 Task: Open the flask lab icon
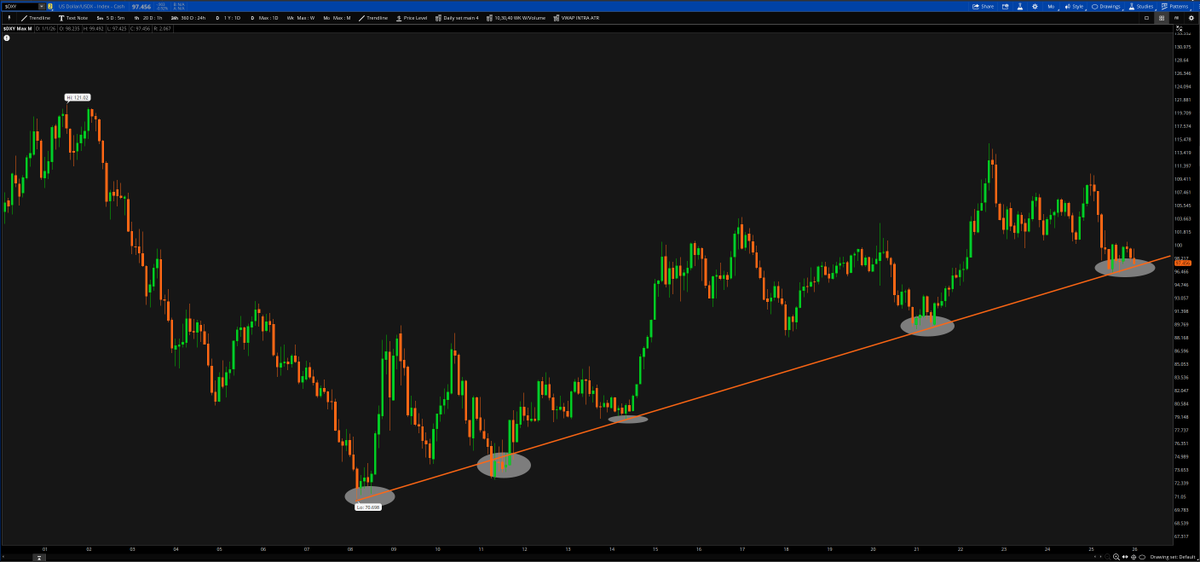pos(1020,6)
